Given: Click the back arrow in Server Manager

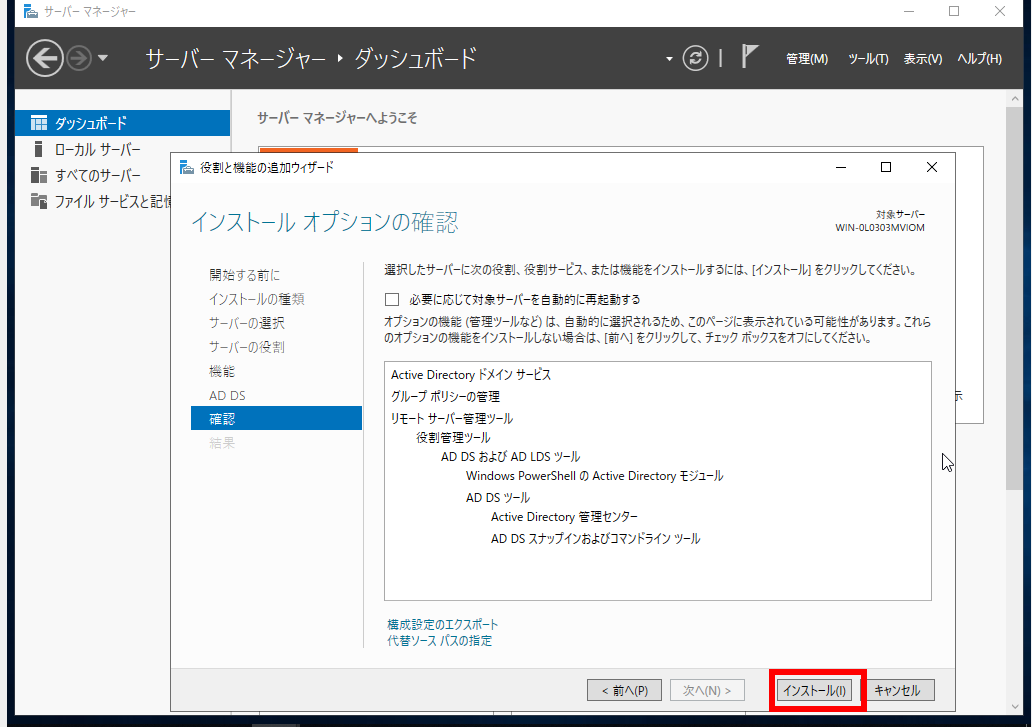Looking at the screenshot, I should pyautogui.click(x=45, y=59).
